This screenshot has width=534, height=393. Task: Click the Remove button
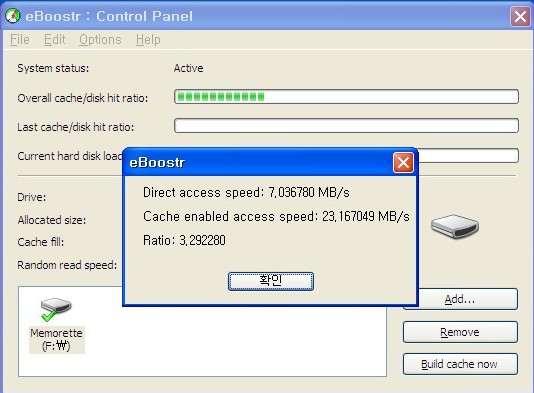[460, 332]
